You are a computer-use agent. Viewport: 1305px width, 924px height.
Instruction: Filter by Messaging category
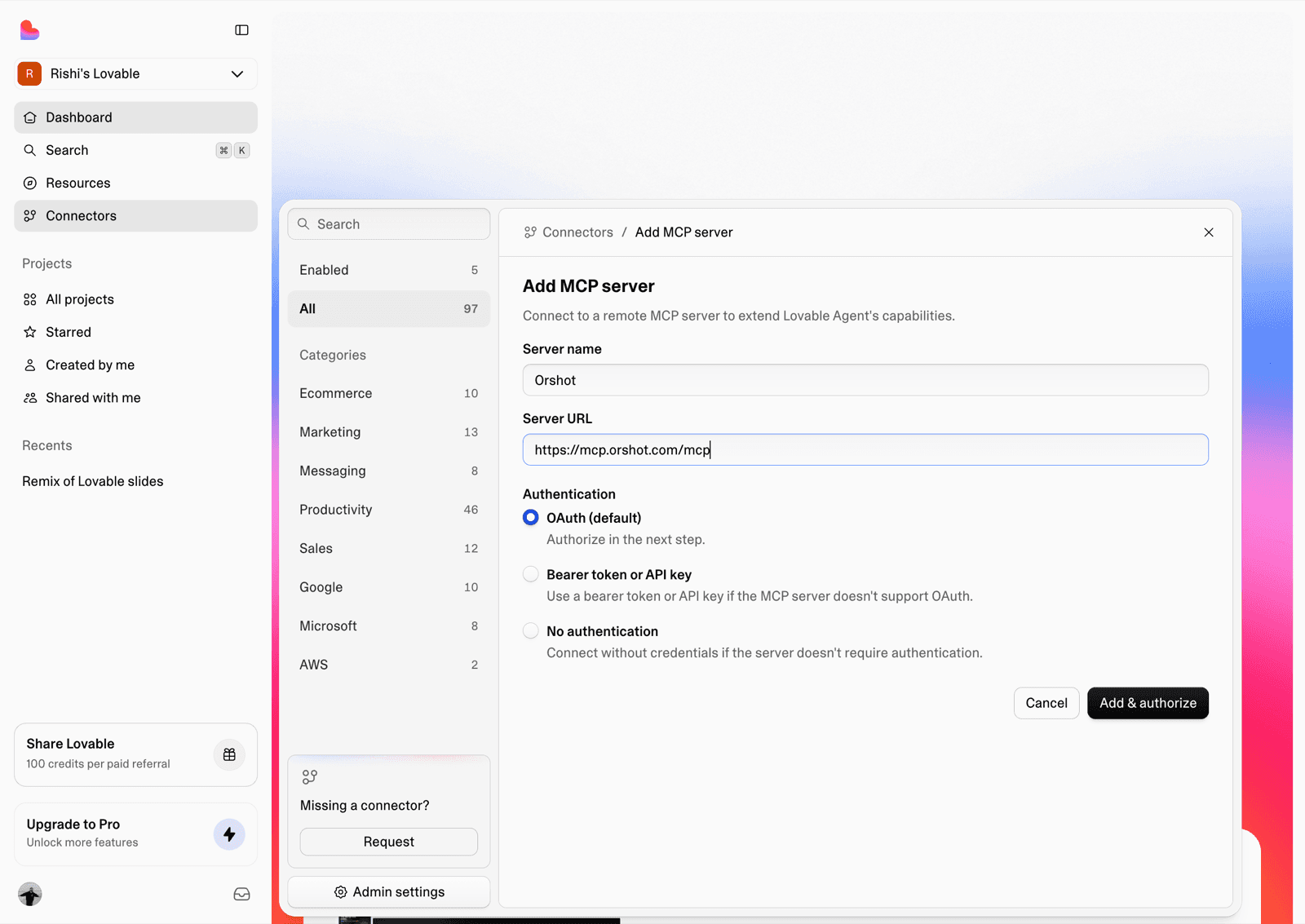point(389,471)
